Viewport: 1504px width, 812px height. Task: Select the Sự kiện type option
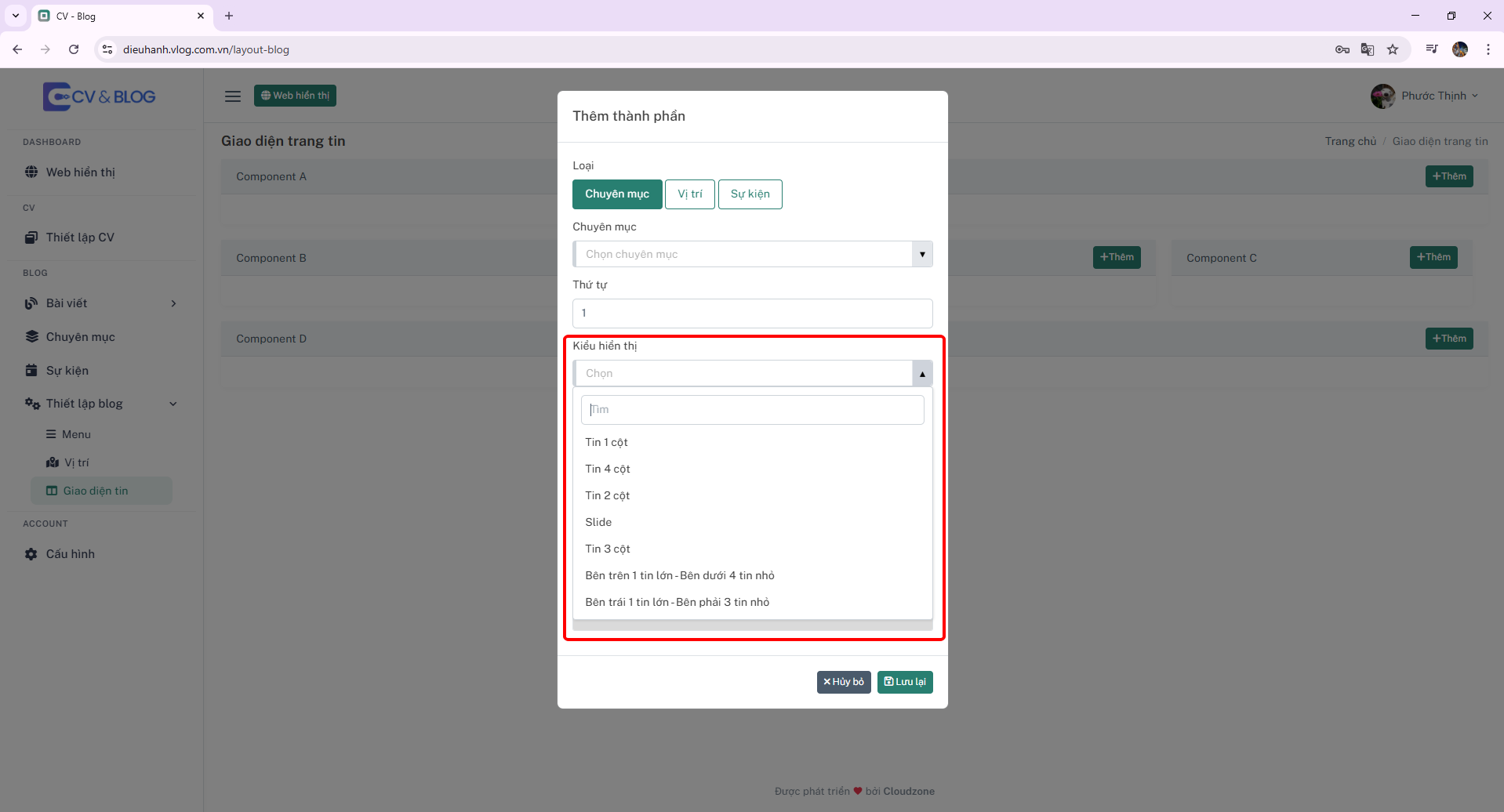click(x=750, y=194)
